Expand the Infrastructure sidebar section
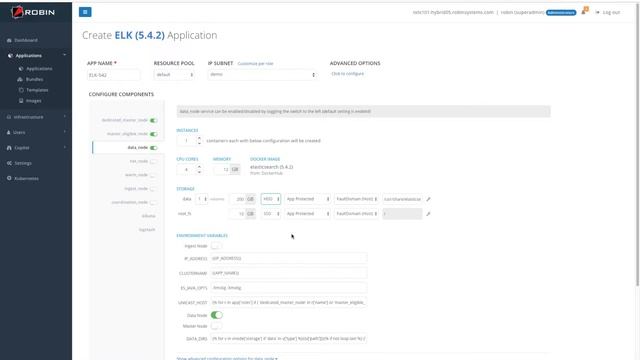Screen dimensions: 640x360 pos(64,116)
